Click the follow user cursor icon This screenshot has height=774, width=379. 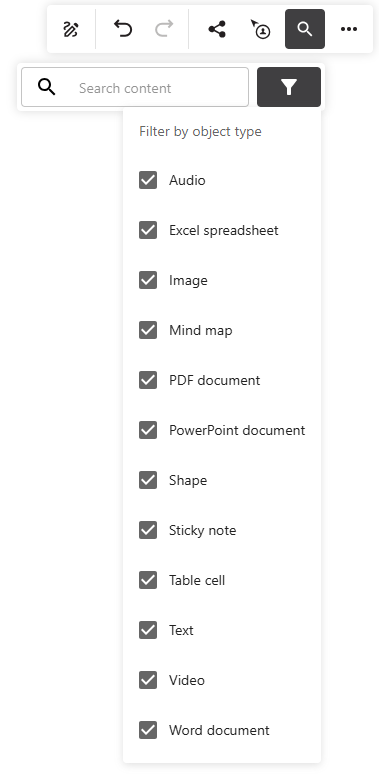261,29
